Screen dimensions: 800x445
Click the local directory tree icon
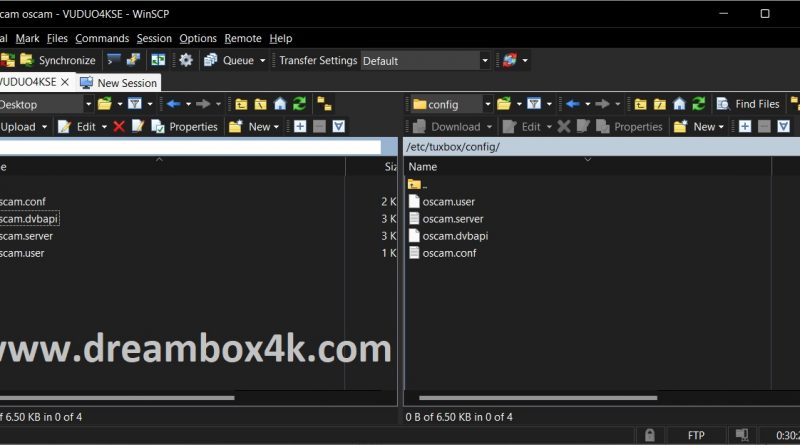pyautogui.click(x=324, y=104)
